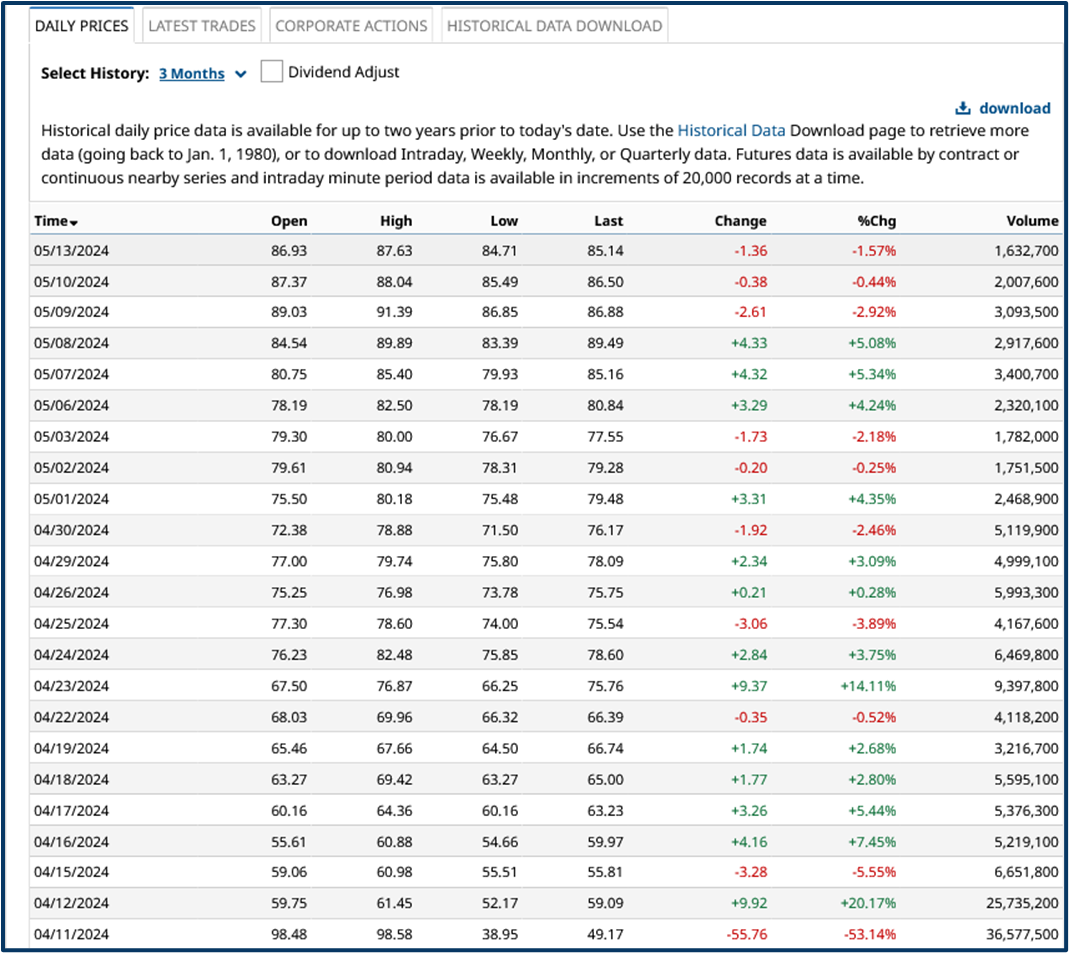Click the download arrow icon
Image resolution: width=1069 pixels, height=953 pixels.
[963, 108]
